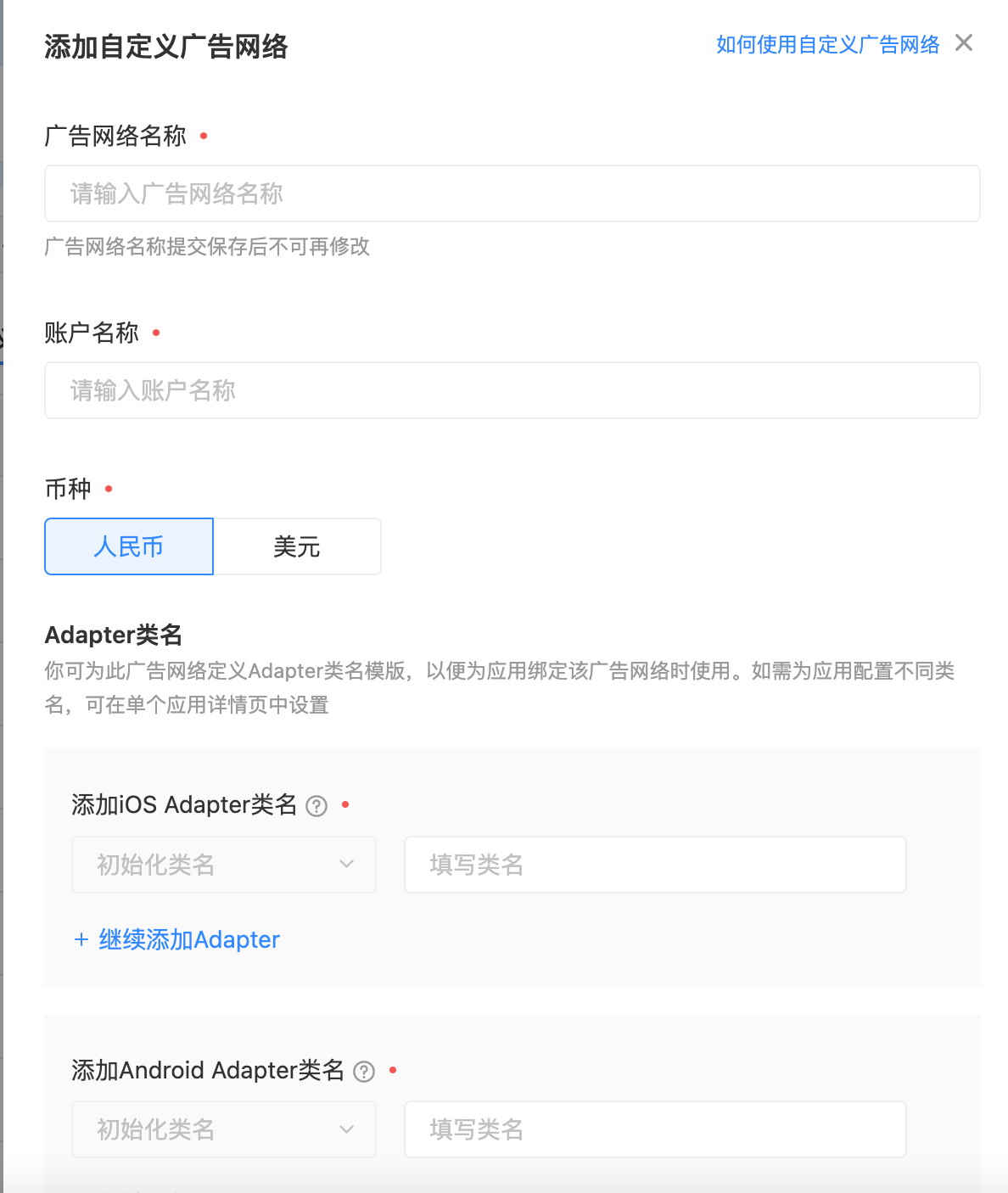Click chevron arrow in Android adapter dropdown
Viewport: 1008px width, 1193px height.
tap(346, 1129)
